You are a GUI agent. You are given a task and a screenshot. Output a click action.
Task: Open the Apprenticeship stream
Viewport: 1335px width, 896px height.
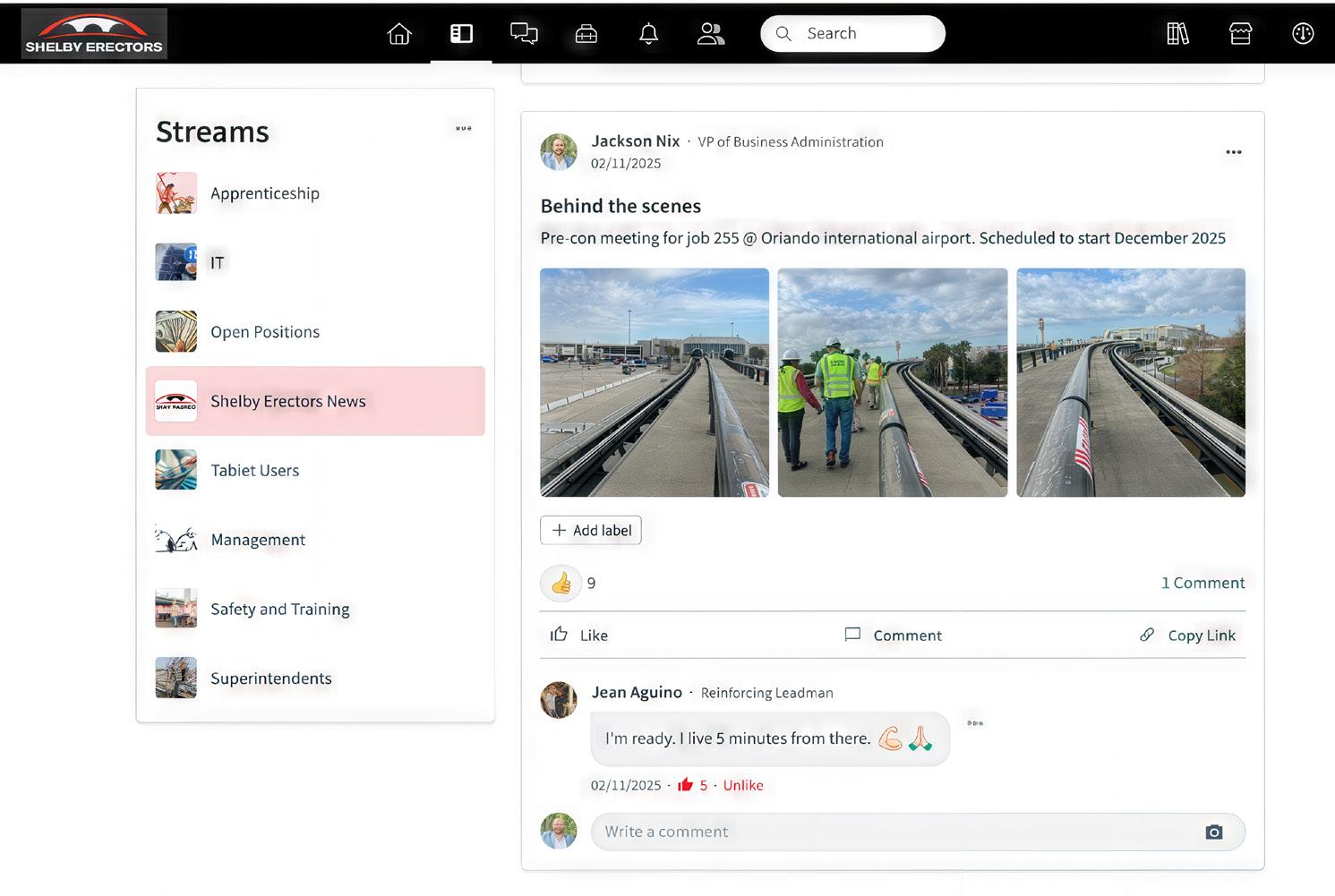[x=315, y=193]
